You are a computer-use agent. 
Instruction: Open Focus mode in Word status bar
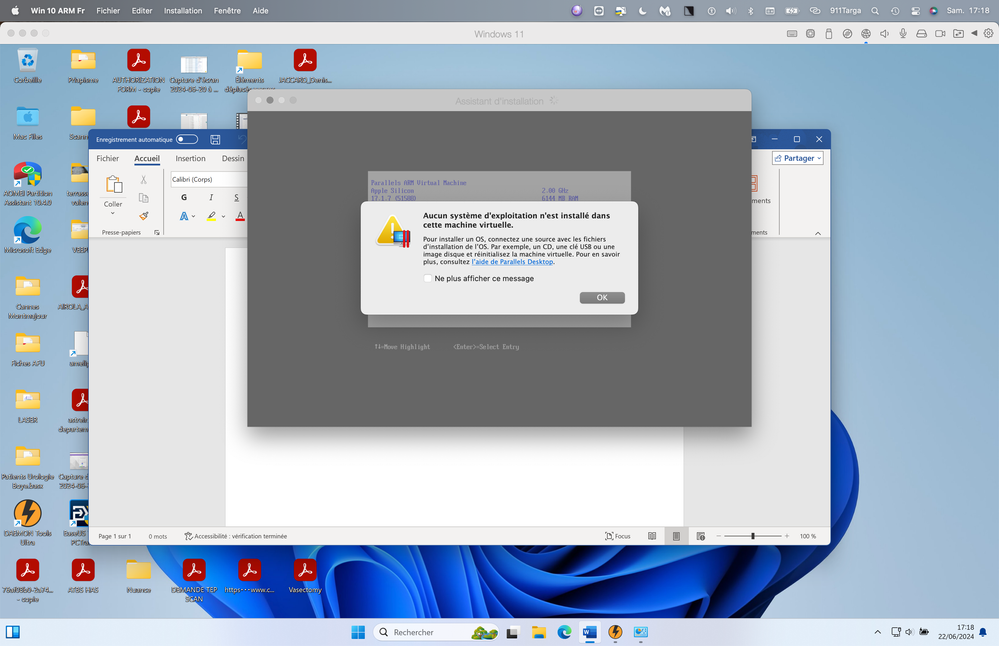click(x=617, y=536)
